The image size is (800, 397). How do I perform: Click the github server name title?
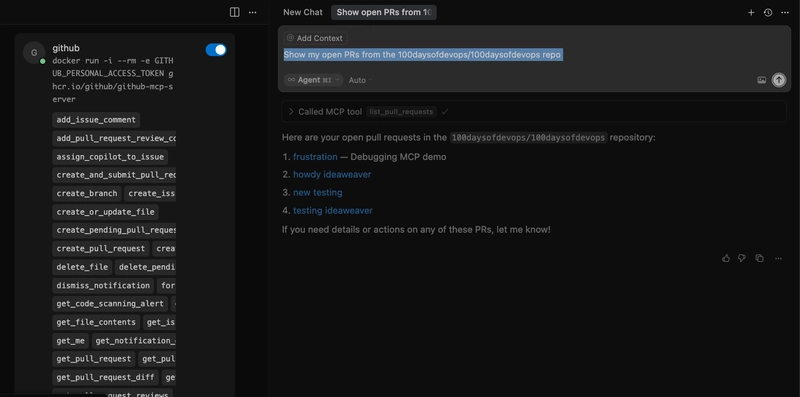pyautogui.click(x=66, y=48)
